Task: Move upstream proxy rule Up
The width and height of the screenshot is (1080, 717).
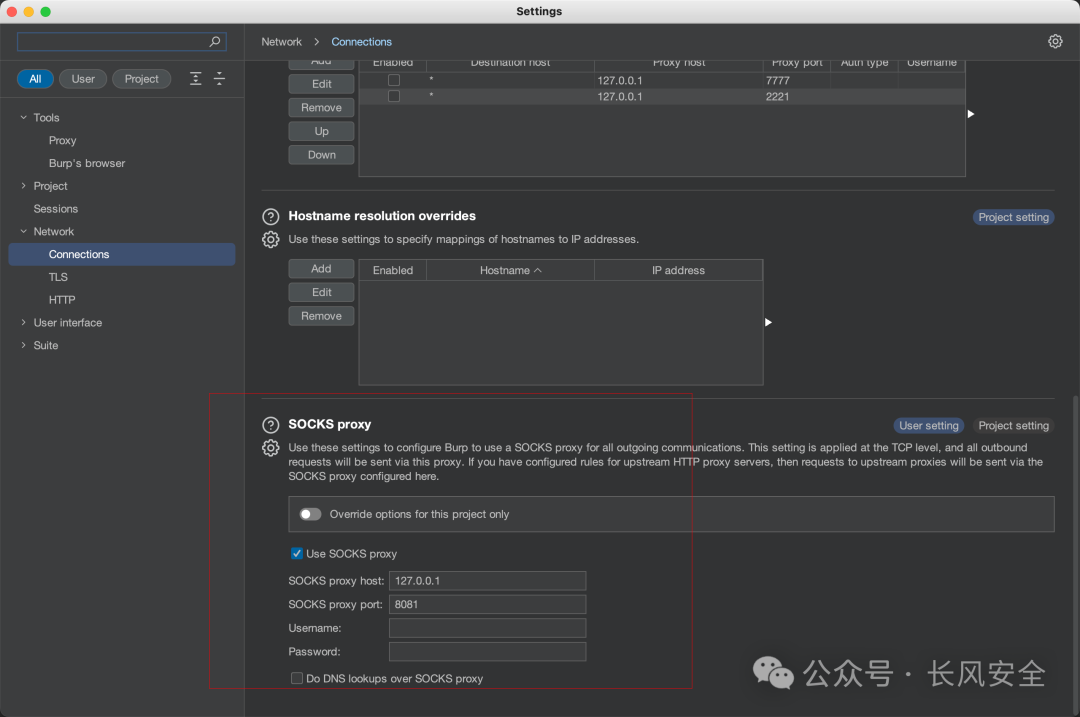Action: coord(322,131)
